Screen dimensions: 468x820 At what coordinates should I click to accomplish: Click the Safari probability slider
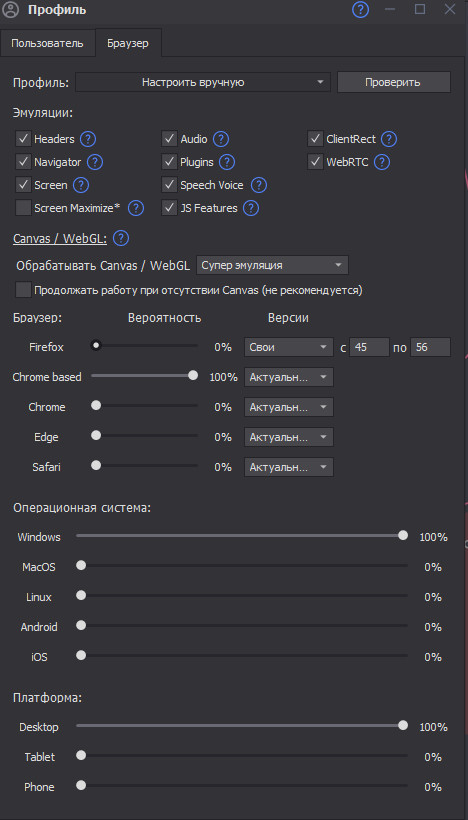coord(144,464)
